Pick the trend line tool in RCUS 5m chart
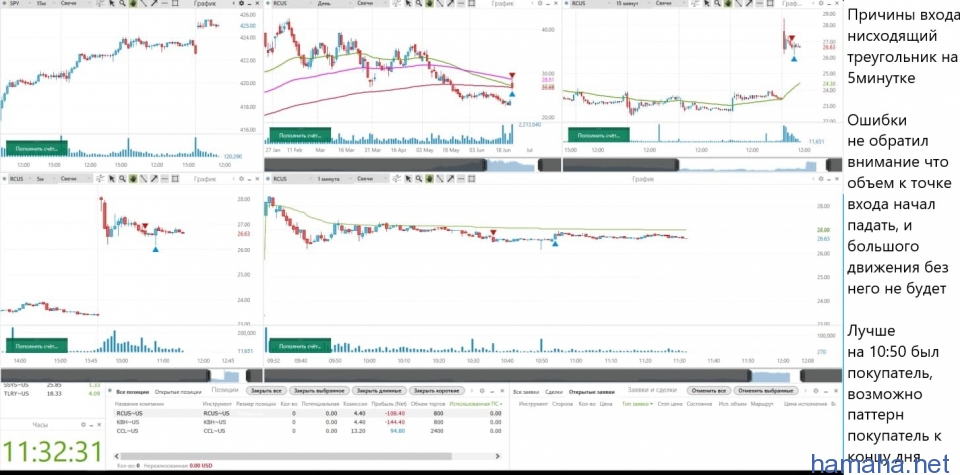Screen dimensions: 960x475 pos(143,179)
